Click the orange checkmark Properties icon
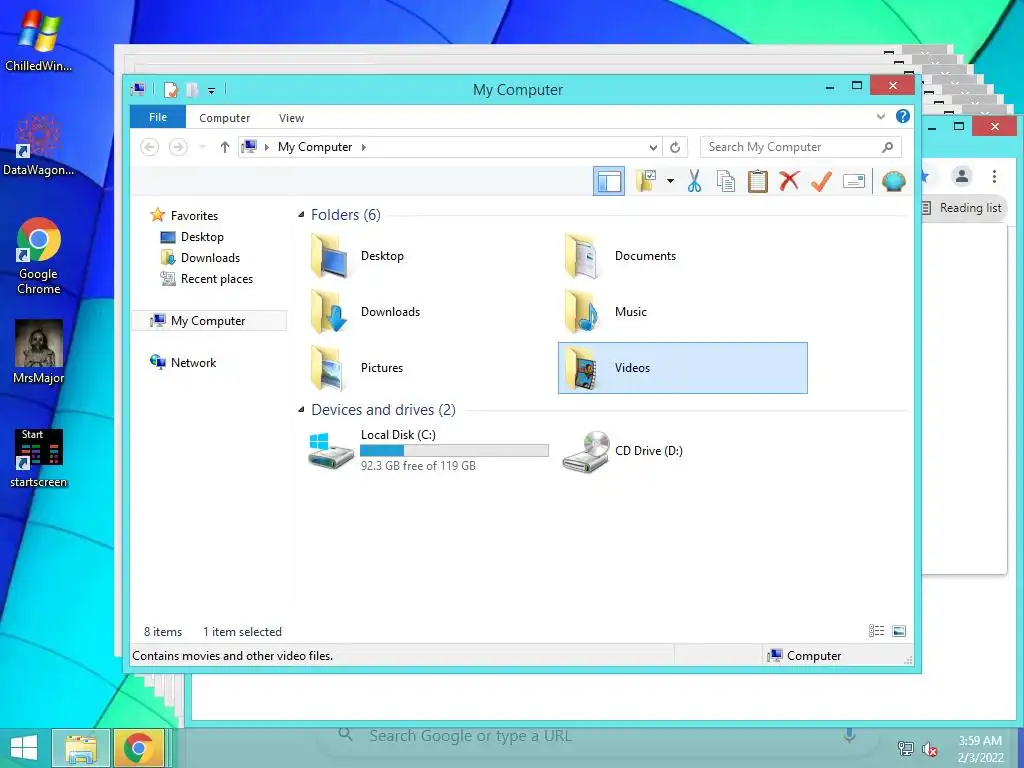 pyautogui.click(x=821, y=181)
